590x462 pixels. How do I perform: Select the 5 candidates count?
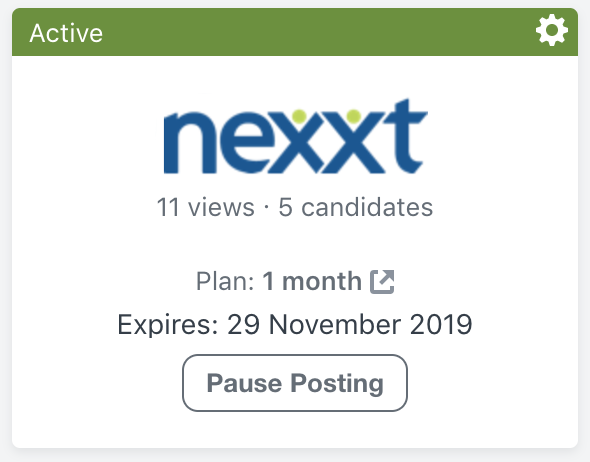pos(356,207)
